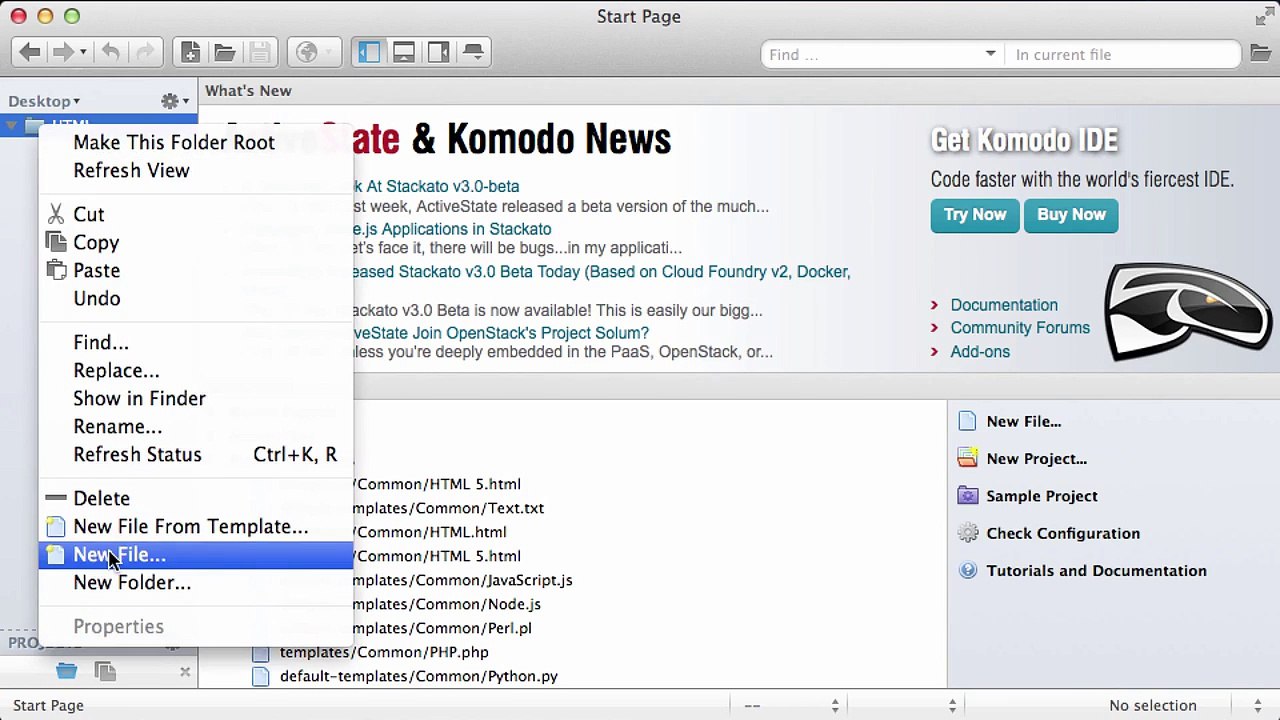Click the New Project icon
The image size is (1280, 720).
point(967,458)
